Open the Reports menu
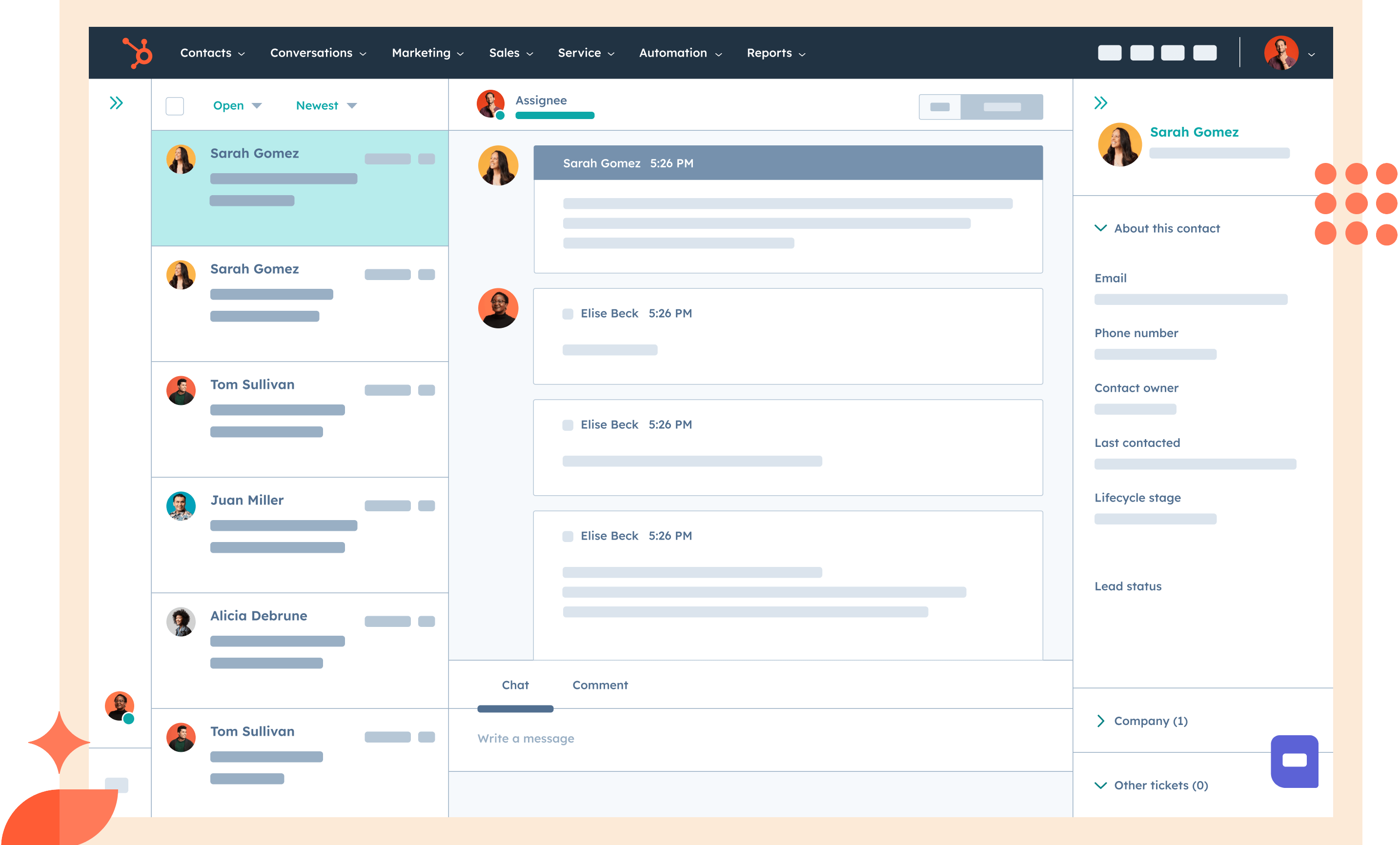This screenshot has height=845, width=1400. point(775,53)
